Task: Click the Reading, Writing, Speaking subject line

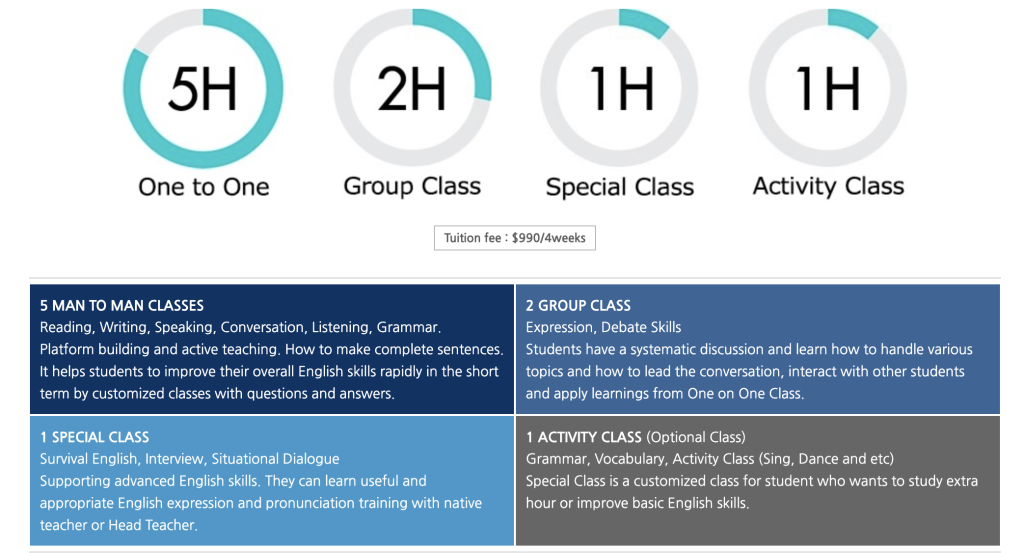Action: (x=240, y=327)
